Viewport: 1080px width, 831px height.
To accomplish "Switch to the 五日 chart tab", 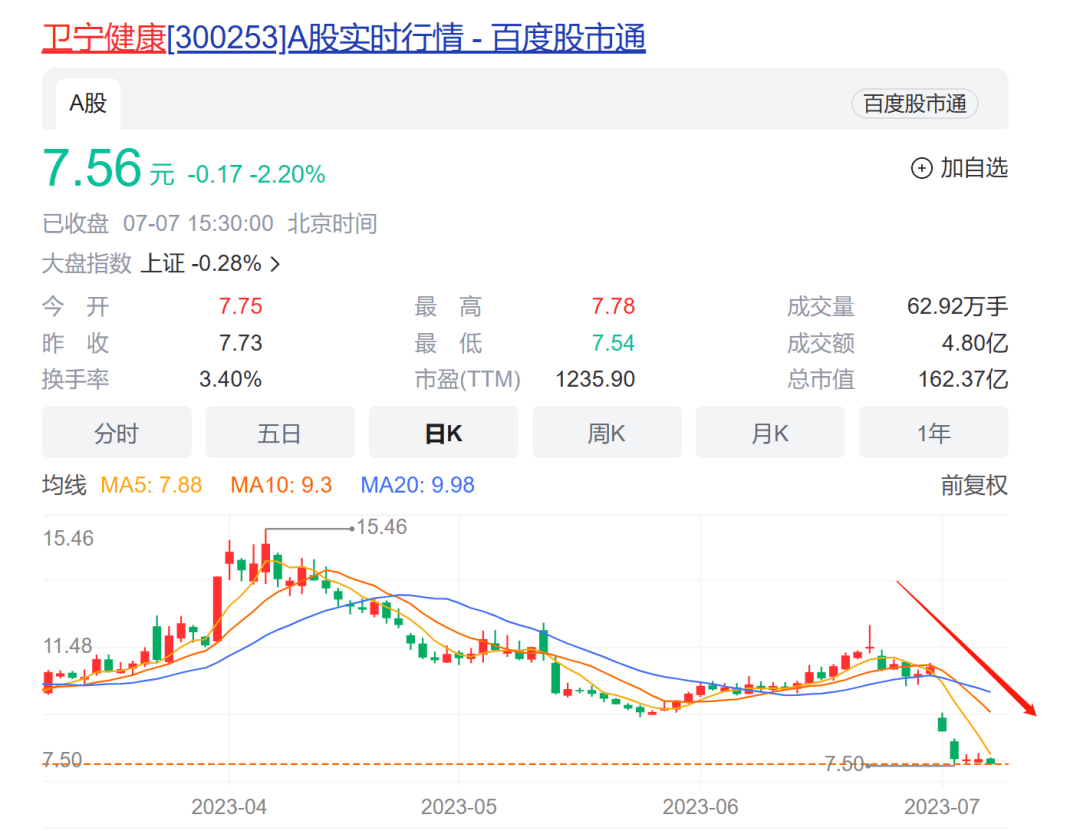I will pos(279,433).
